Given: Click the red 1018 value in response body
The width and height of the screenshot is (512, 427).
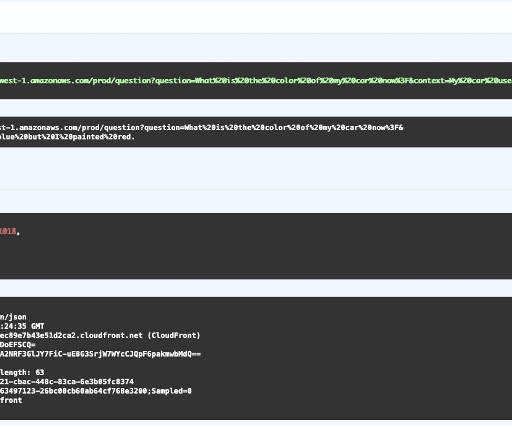Looking at the screenshot, I should coord(8,231).
